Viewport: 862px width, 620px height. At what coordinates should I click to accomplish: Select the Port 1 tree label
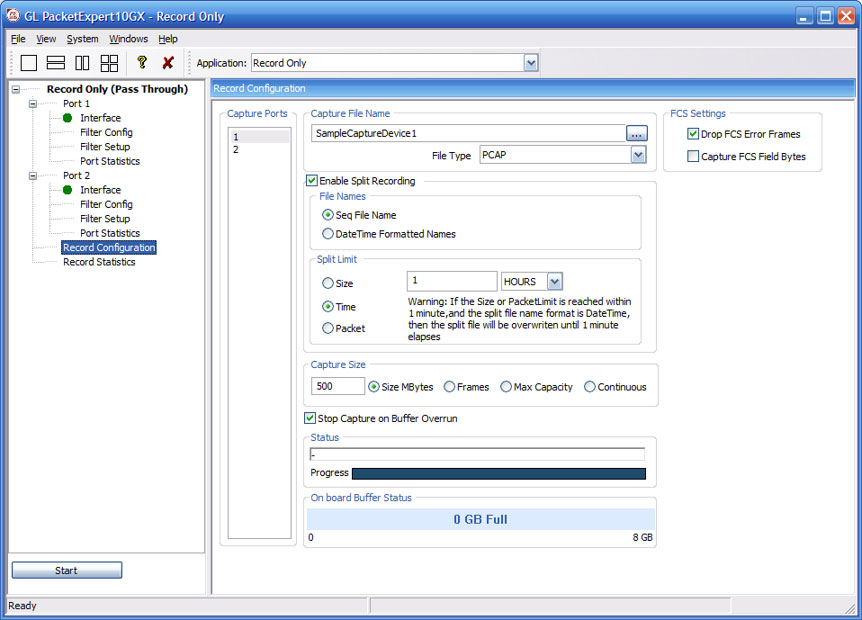point(76,103)
